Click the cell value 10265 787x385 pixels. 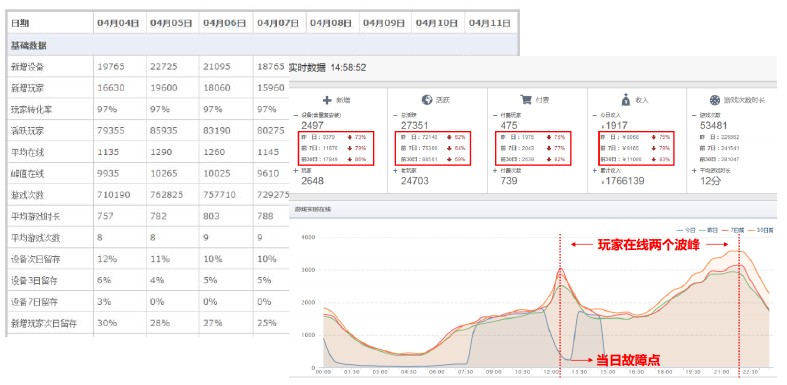164,174
